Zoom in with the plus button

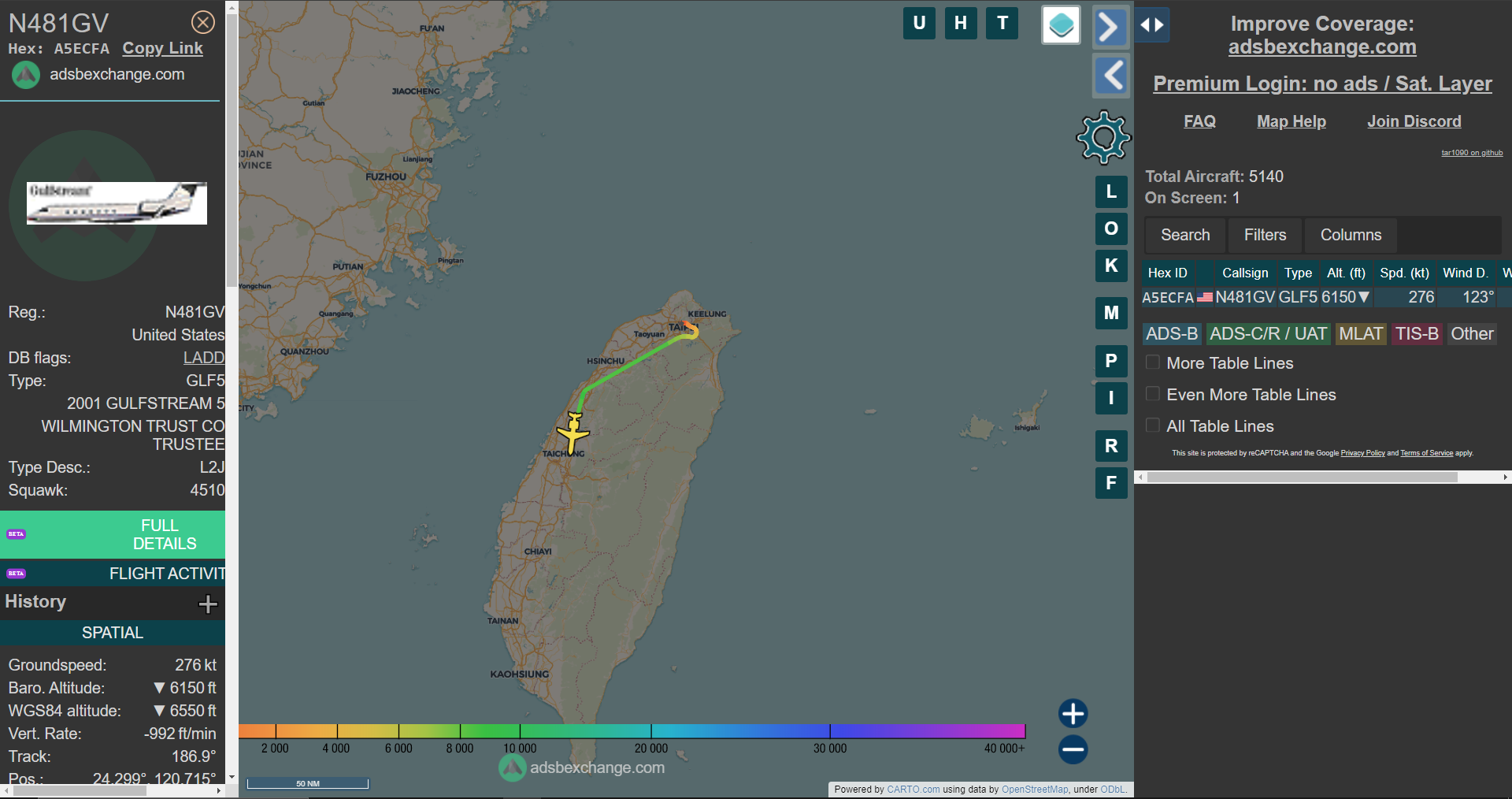pos(1073,713)
